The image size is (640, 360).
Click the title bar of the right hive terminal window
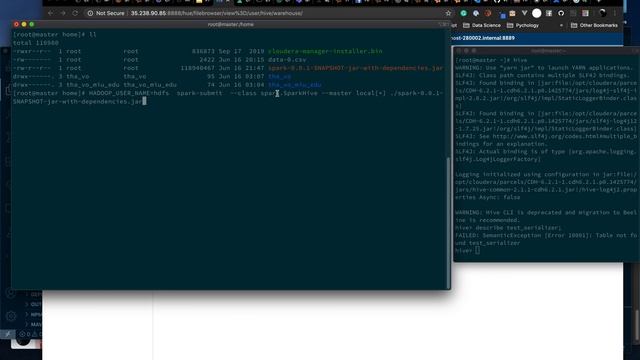point(547,51)
